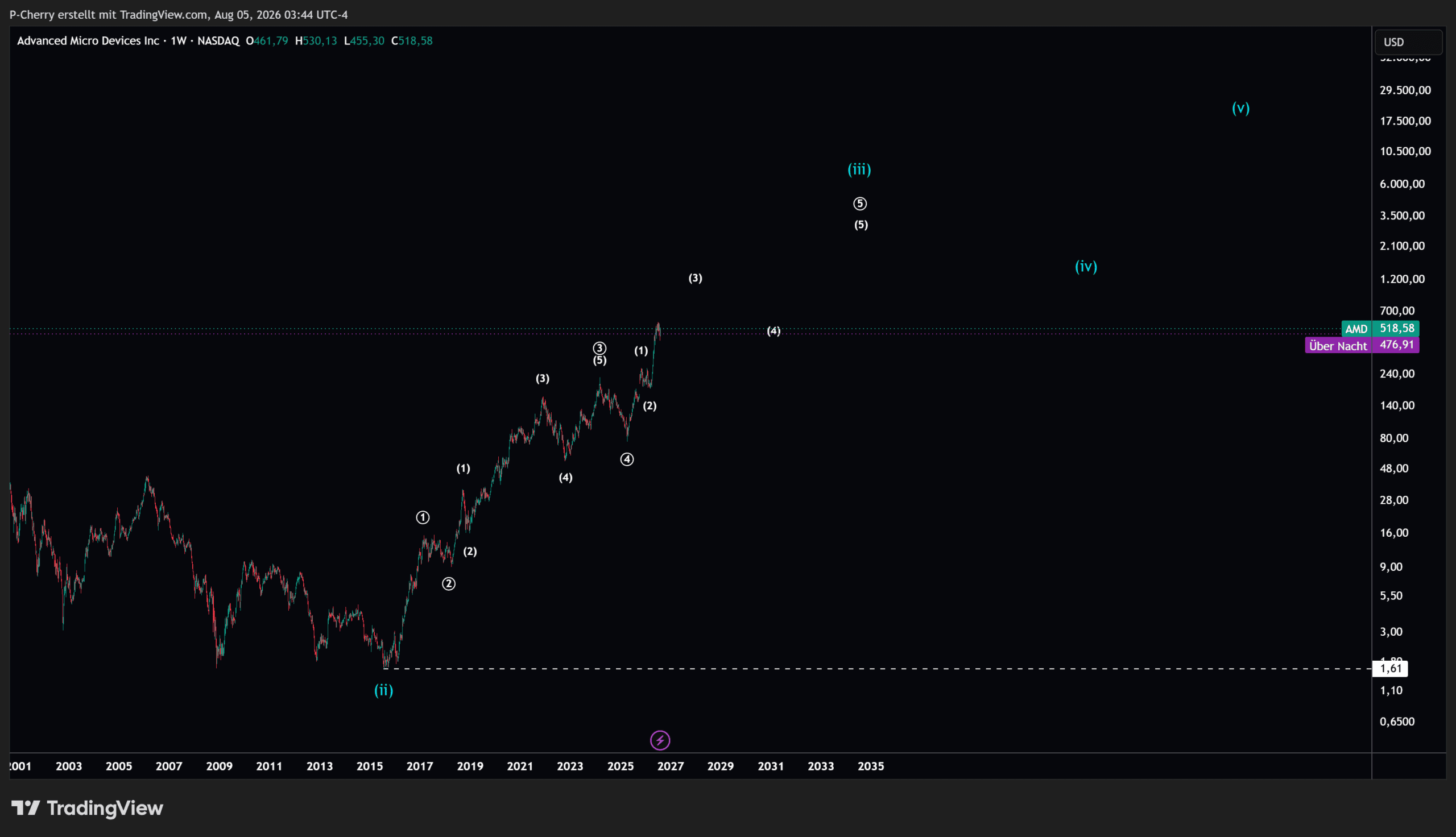Click the 2019 label on the time axis
Viewport: 1456px width, 837px height.
click(470, 766)
